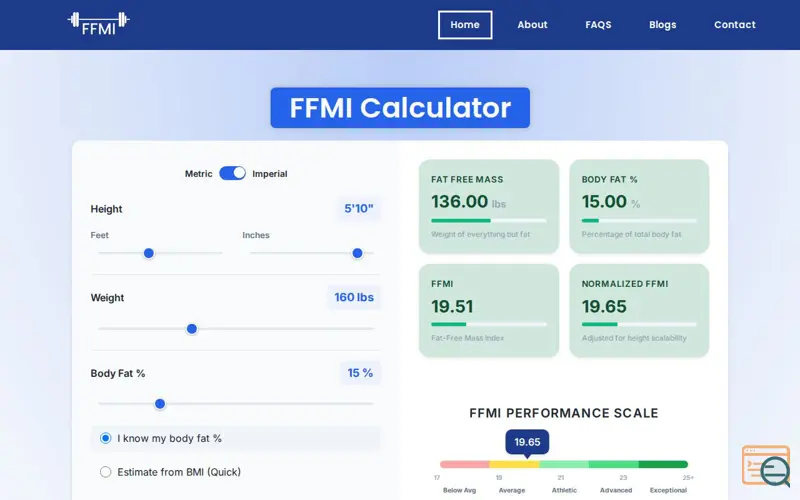Click the Inches height slider handle
The image size is (800, 500).
click(357, 253)
